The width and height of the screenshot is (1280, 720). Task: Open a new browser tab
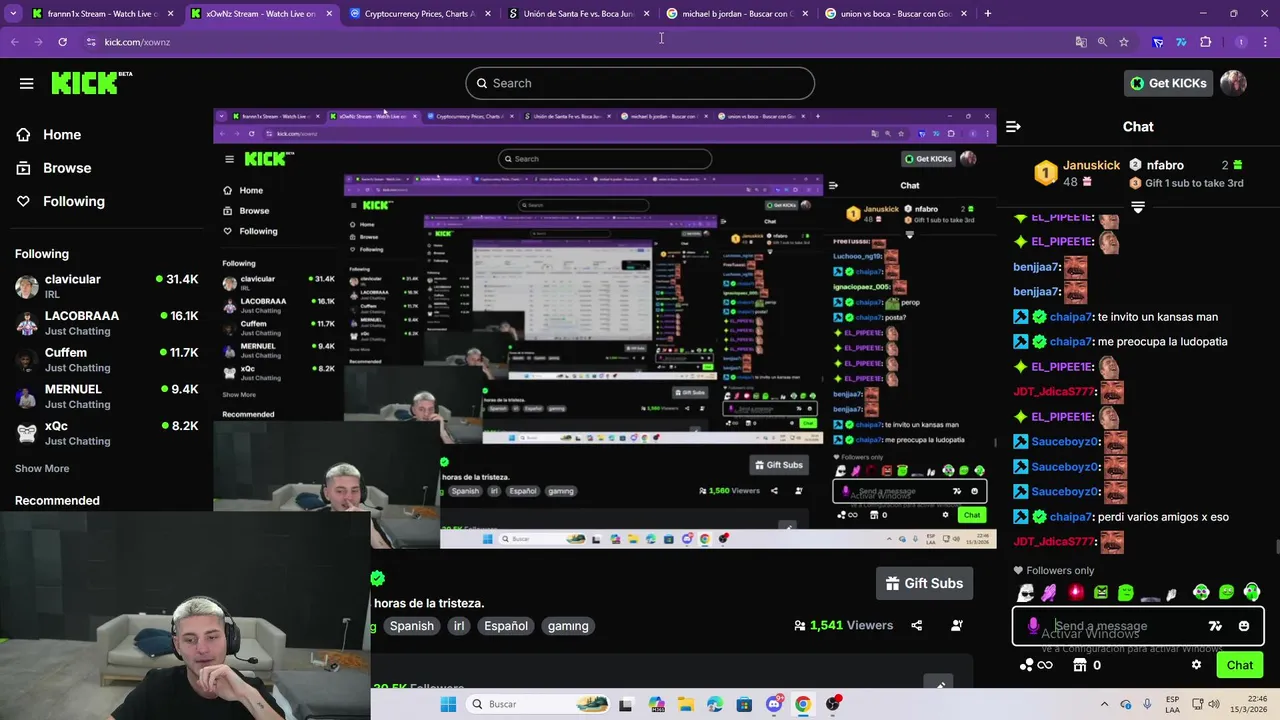[987, 14]
